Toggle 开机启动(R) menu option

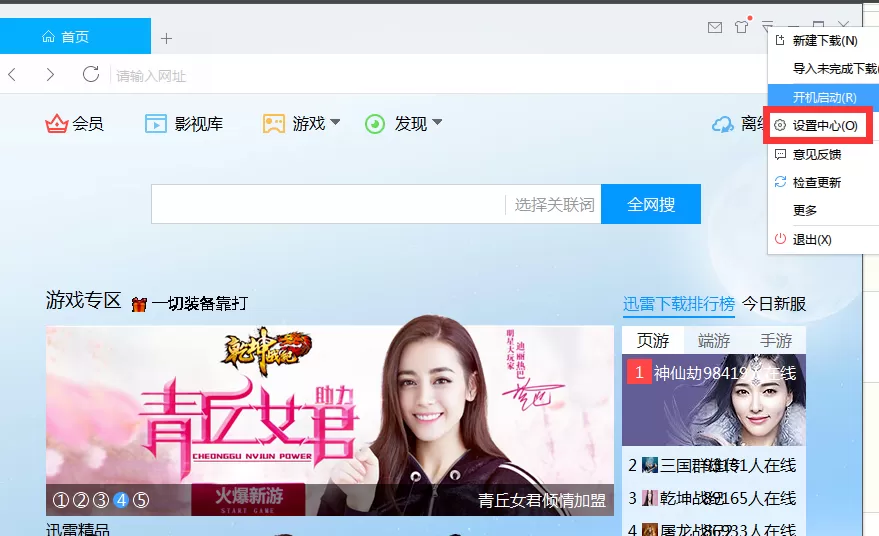click(x=823, y=98)
